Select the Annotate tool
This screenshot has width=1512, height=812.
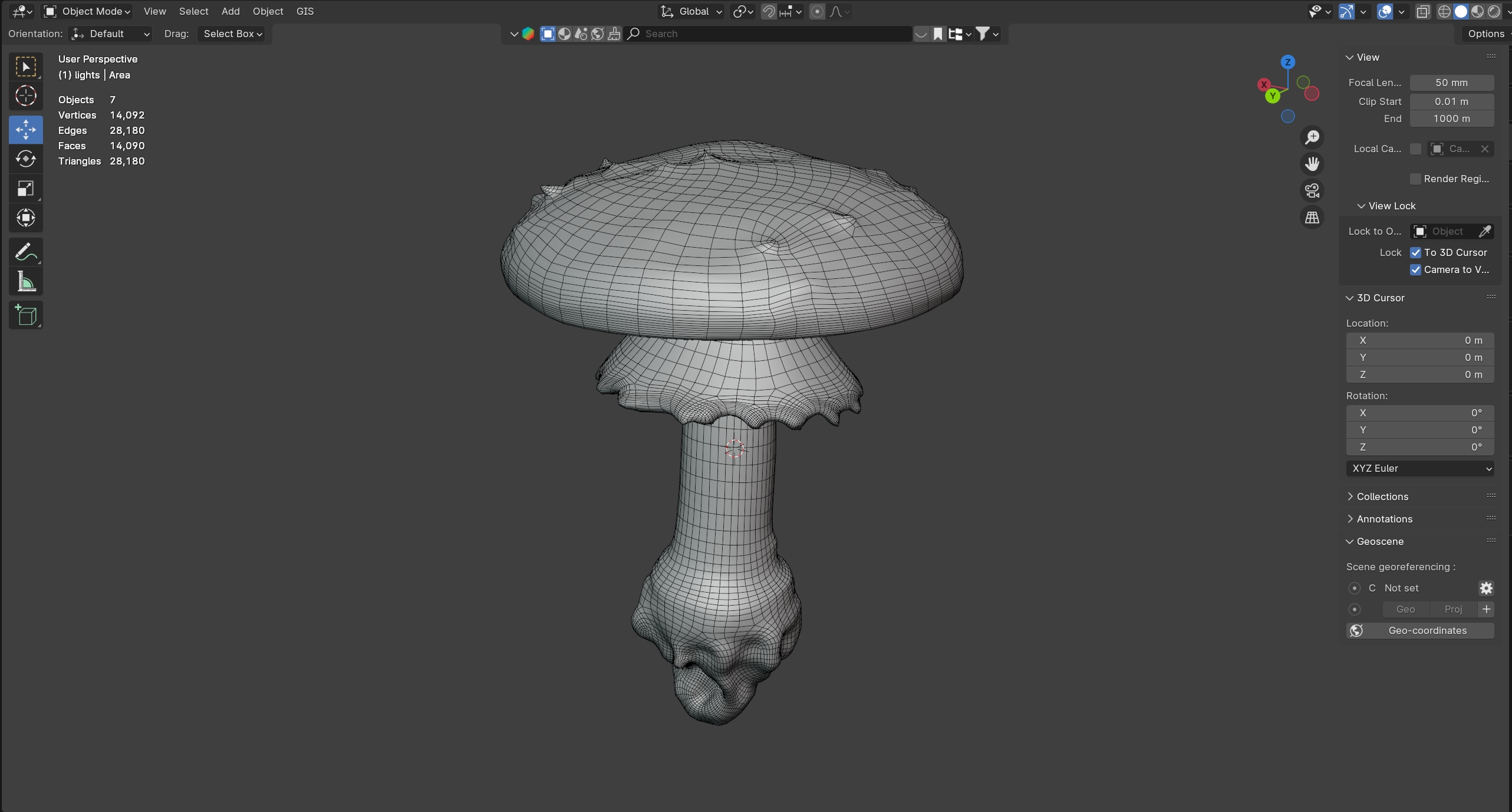click(25, 252)
